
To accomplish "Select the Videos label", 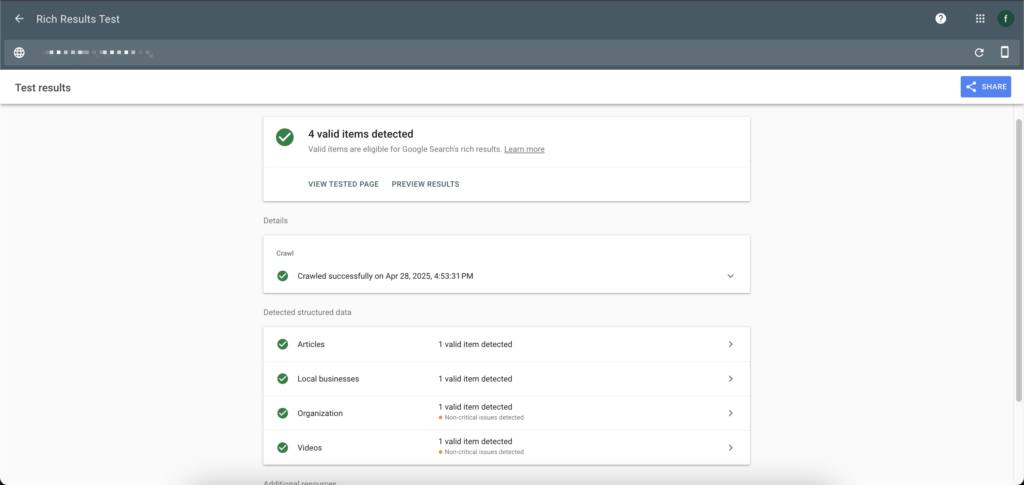I will [310, 448].
